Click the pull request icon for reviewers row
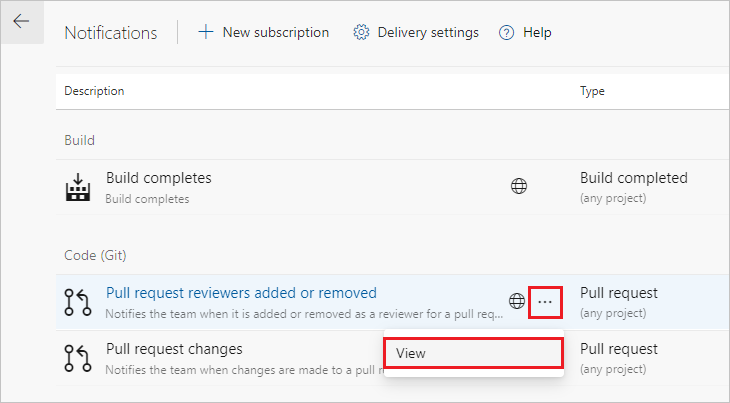 point(78,301)
